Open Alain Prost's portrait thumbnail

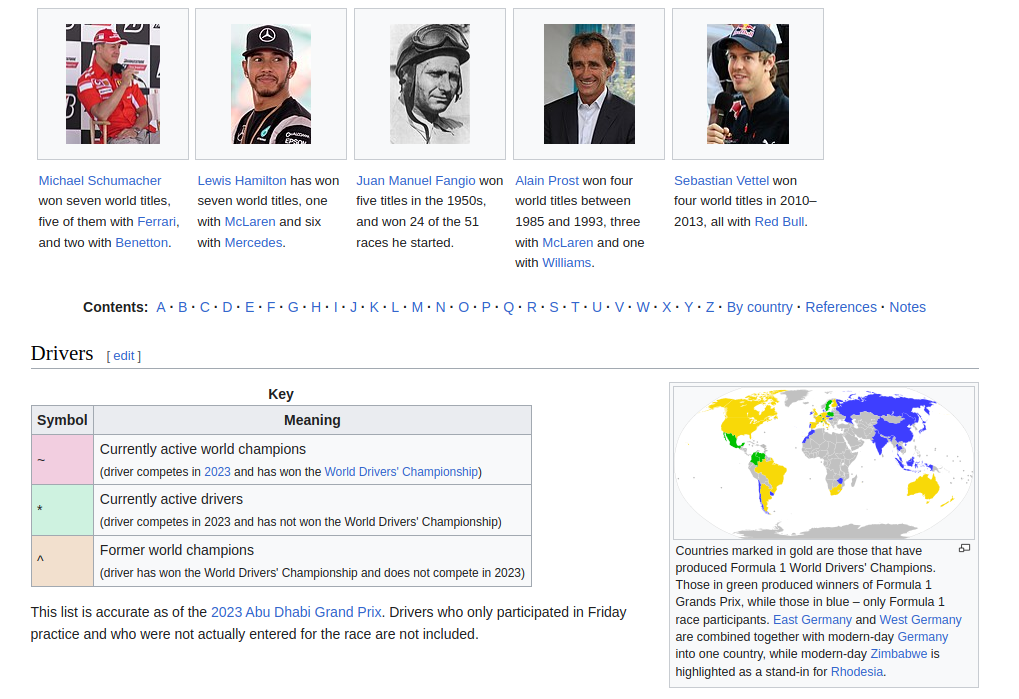[x=589, y=84]
